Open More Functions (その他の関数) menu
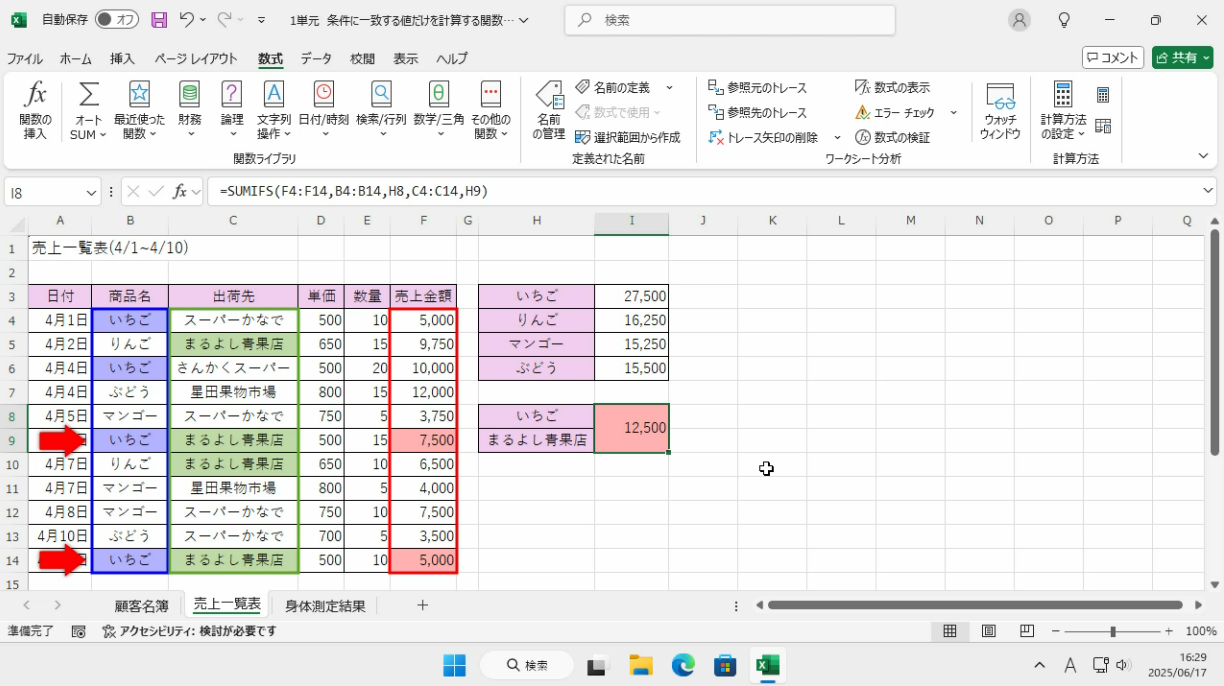The height and width of the screenshot is (686, 1224). [490, 111]
